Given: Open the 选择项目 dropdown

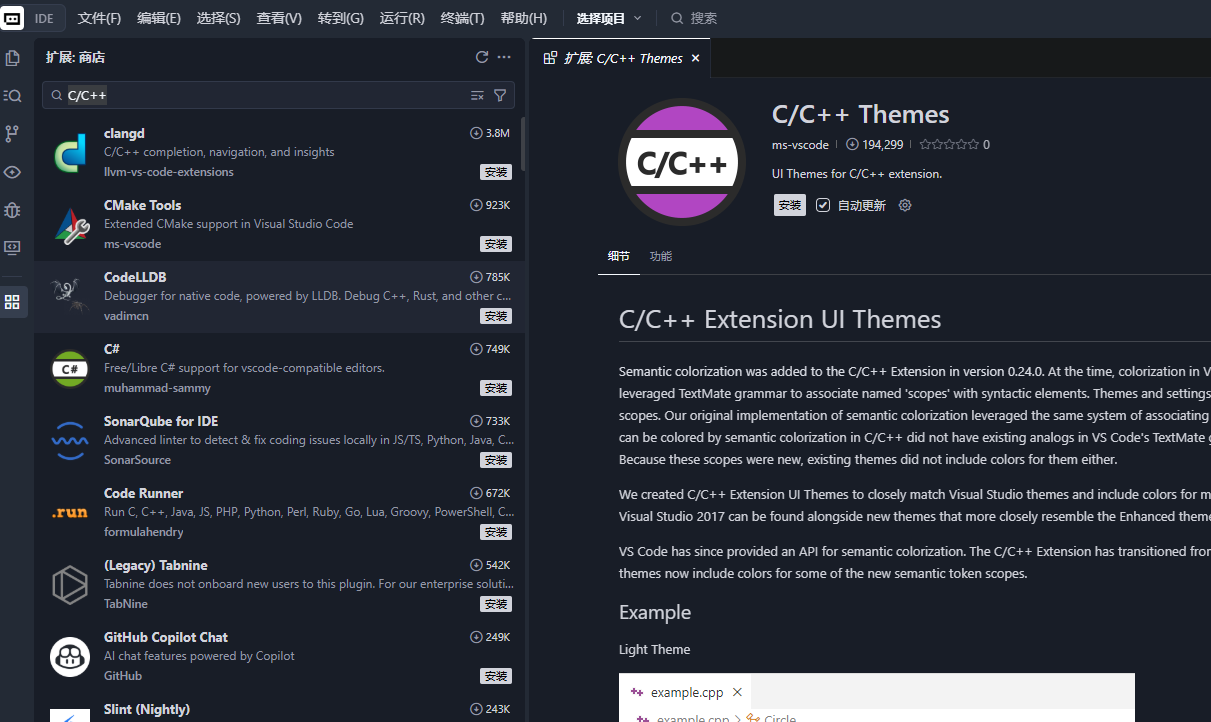Looking at the screenshot, I should point(609,18).
